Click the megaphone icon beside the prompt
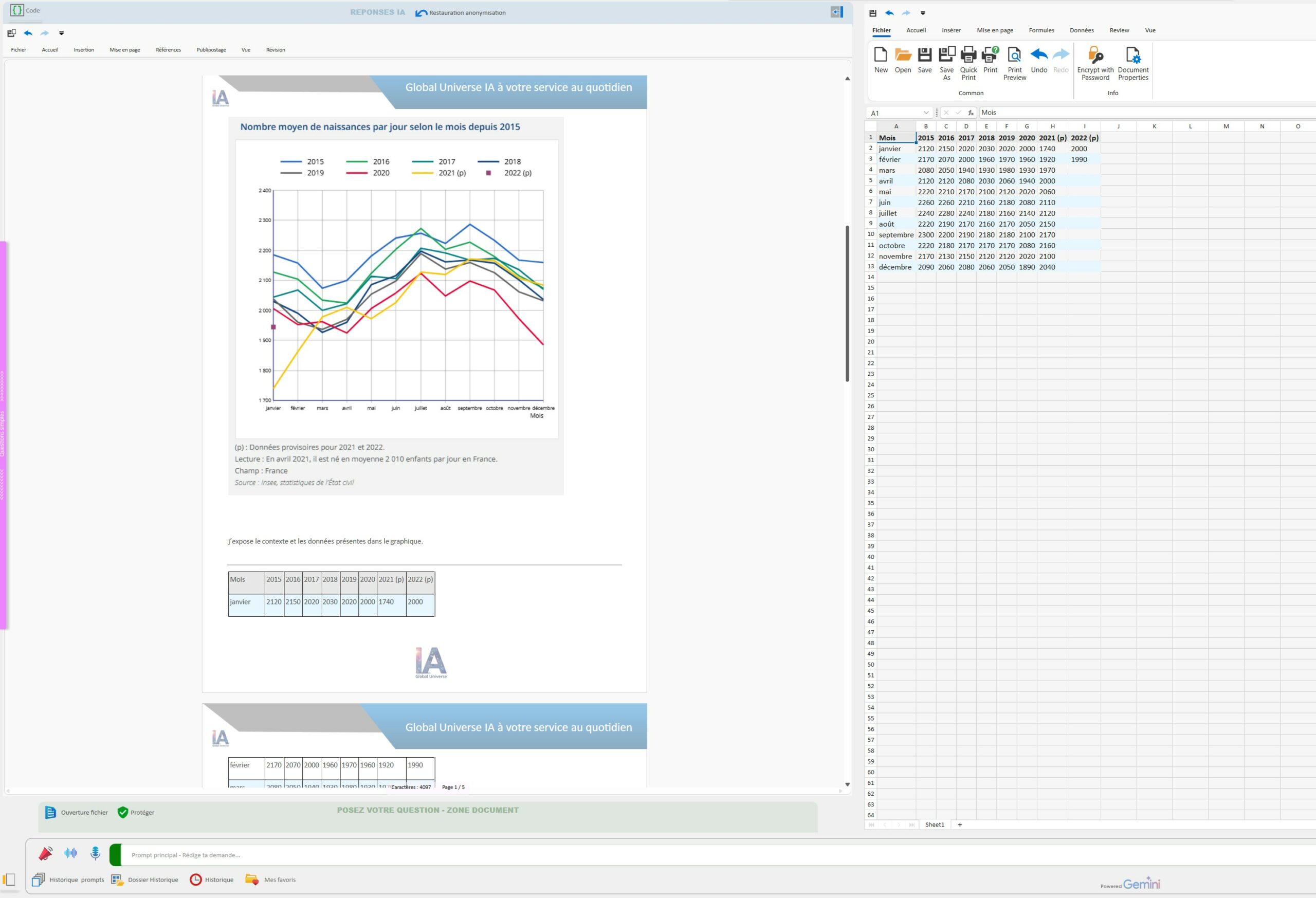 [x=45, y=853]
